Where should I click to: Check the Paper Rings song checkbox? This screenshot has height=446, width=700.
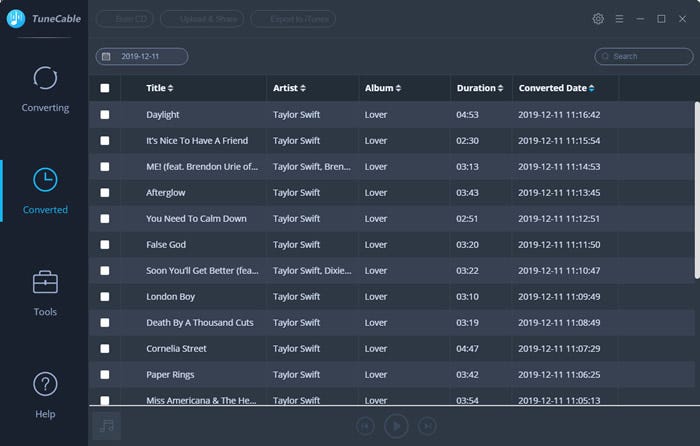105,375
